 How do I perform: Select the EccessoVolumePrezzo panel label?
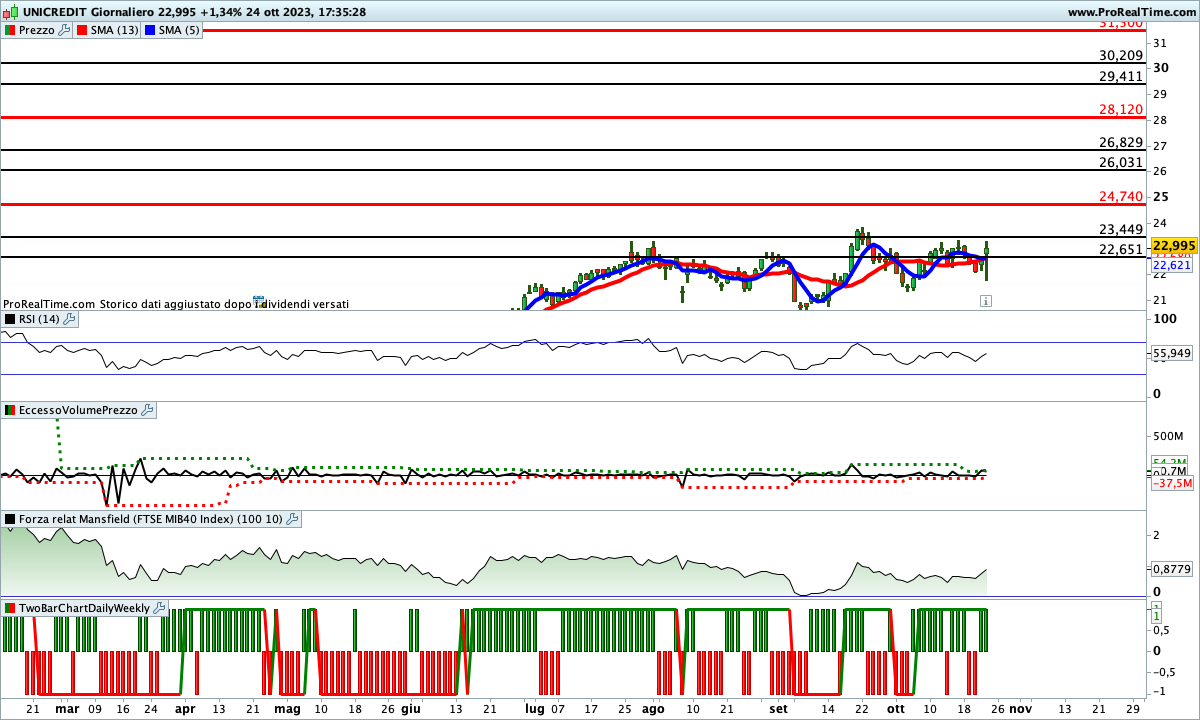(x=78, y=410)
